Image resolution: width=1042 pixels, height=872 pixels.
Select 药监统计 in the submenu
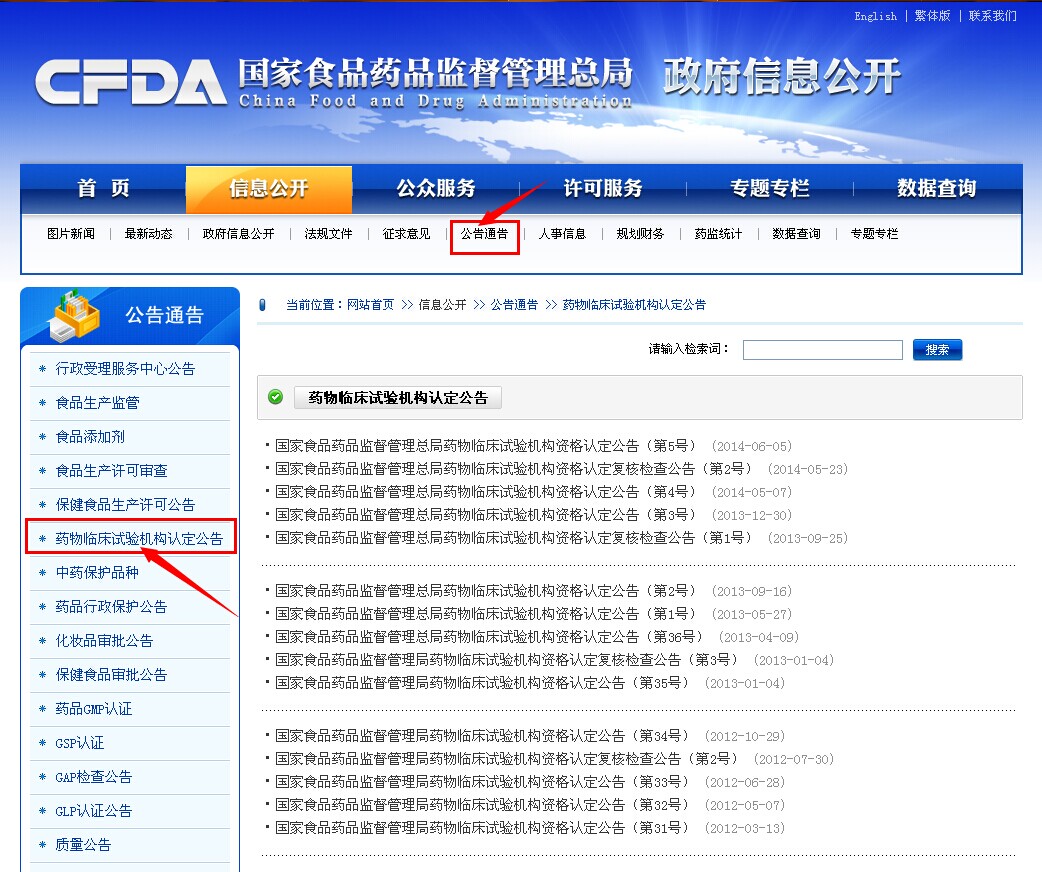point(718,234)
